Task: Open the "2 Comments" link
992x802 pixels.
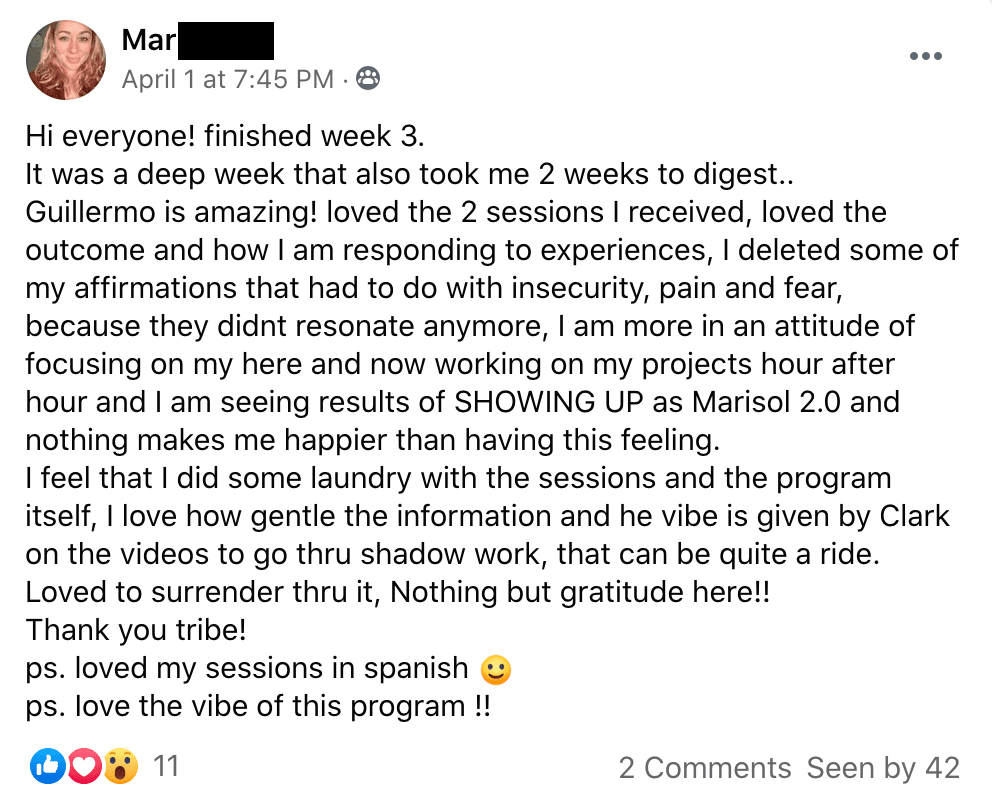Action: [x=705, y=768]
